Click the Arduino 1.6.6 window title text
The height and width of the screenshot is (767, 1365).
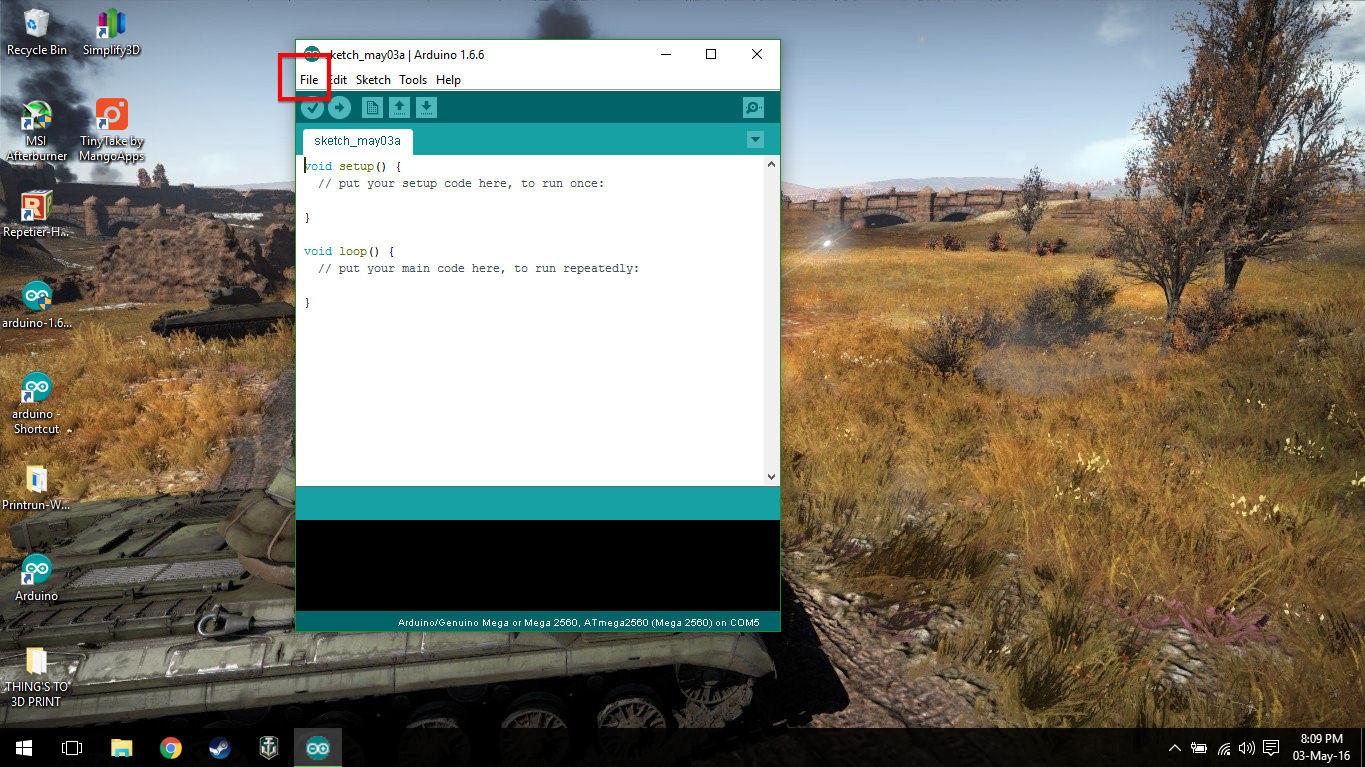click(407, 55)
